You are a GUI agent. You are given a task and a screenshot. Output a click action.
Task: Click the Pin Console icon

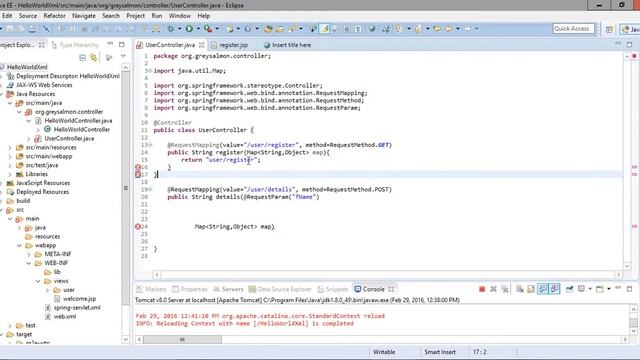point(569,289)
